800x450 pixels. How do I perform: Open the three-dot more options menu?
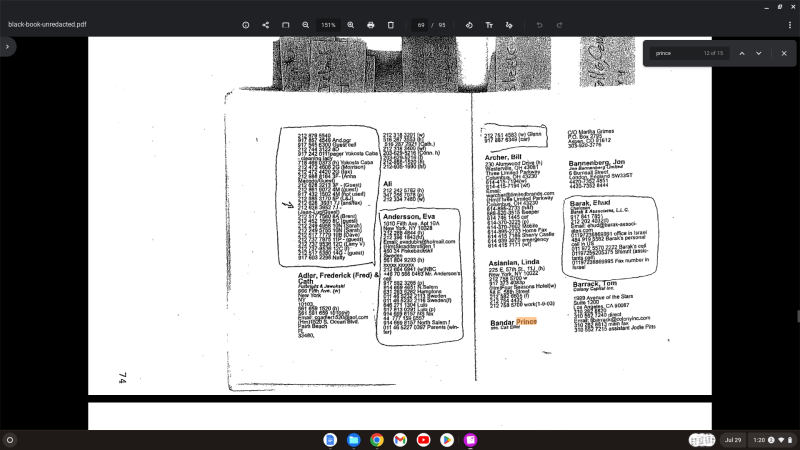[x=790, y=25]
